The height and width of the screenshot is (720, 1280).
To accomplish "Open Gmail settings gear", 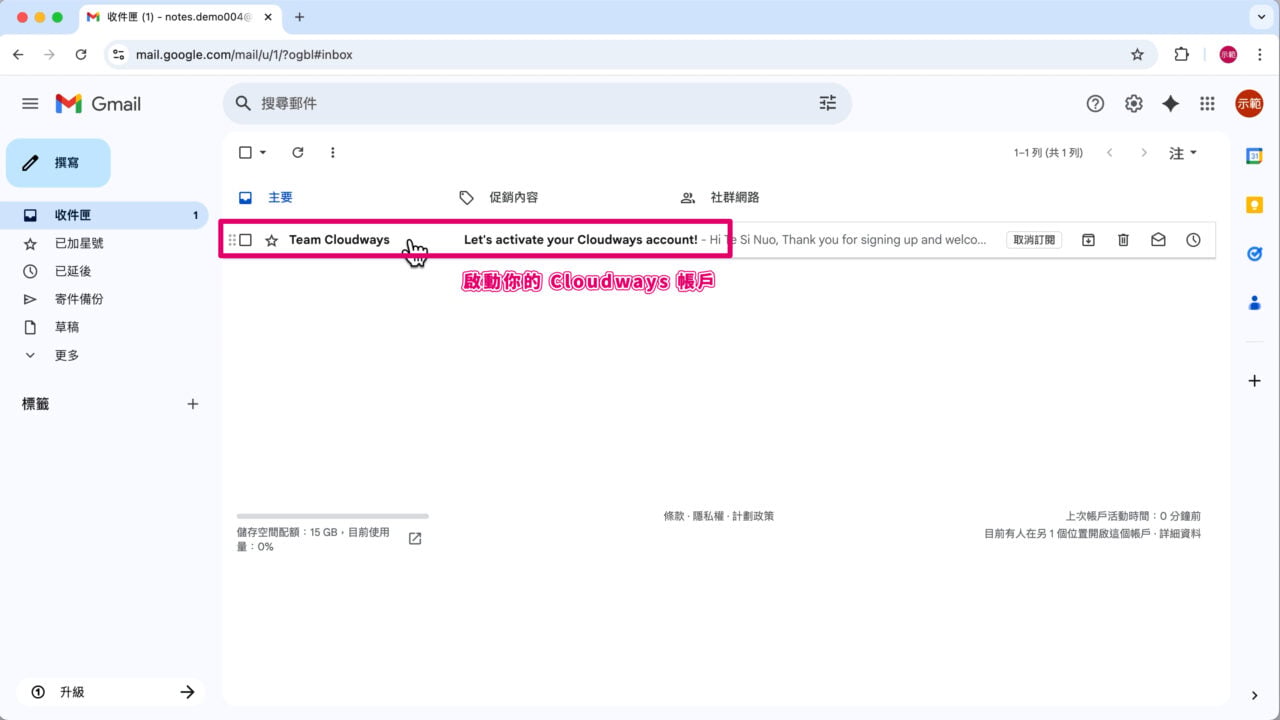I will click(x=1133, y=103).
